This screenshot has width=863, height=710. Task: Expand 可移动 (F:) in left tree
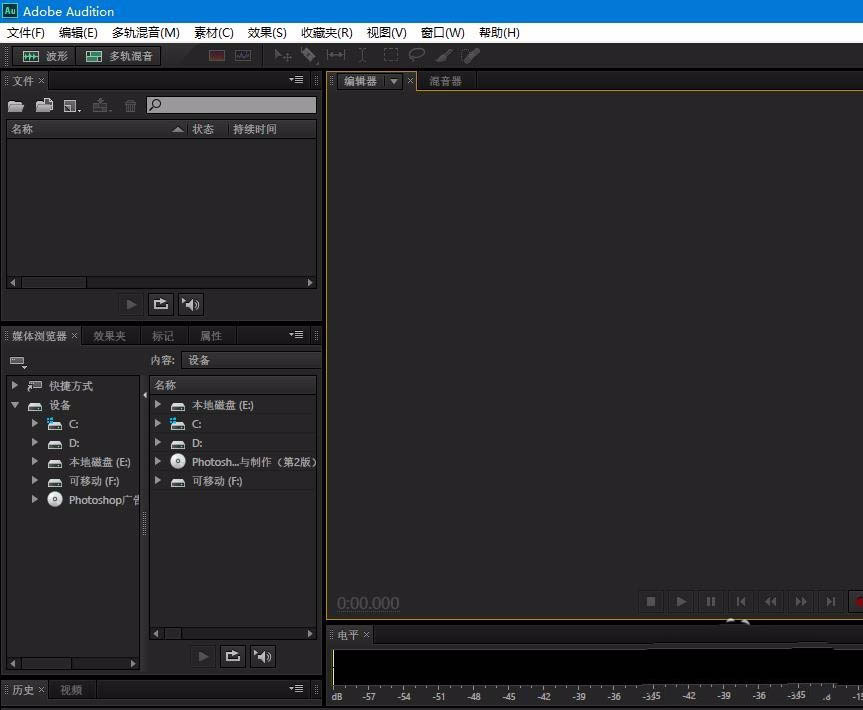tap(35, 480)
